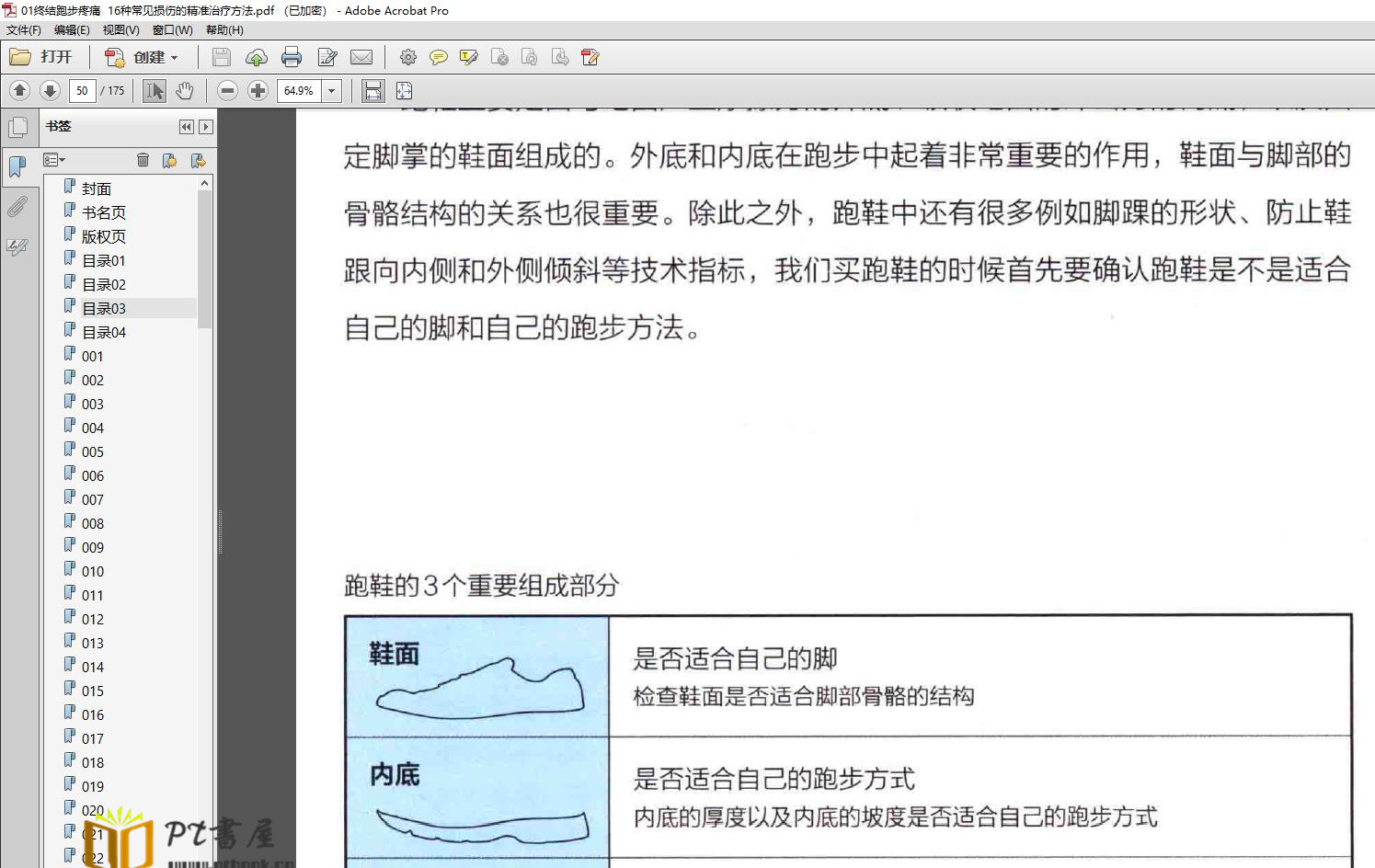Open the page thumbnails panel icon
1375x868 pixels.
(x=17, y=127)
